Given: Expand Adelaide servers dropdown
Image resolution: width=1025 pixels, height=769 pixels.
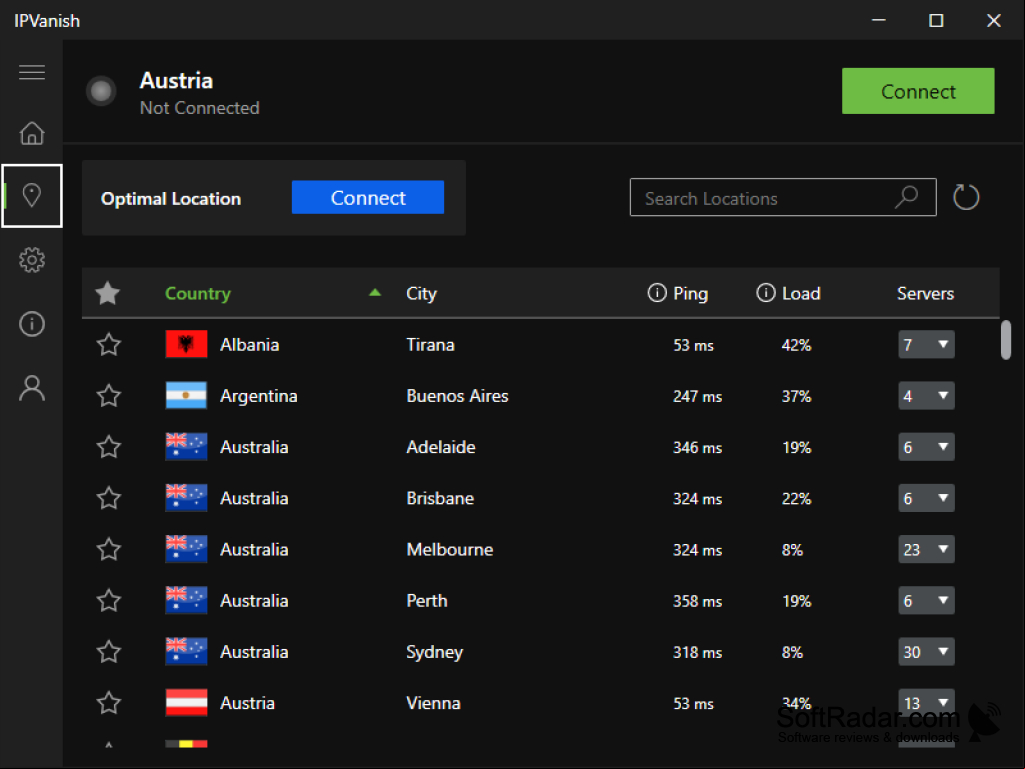Looking at the screenshot, I should [x=926, y=447].
